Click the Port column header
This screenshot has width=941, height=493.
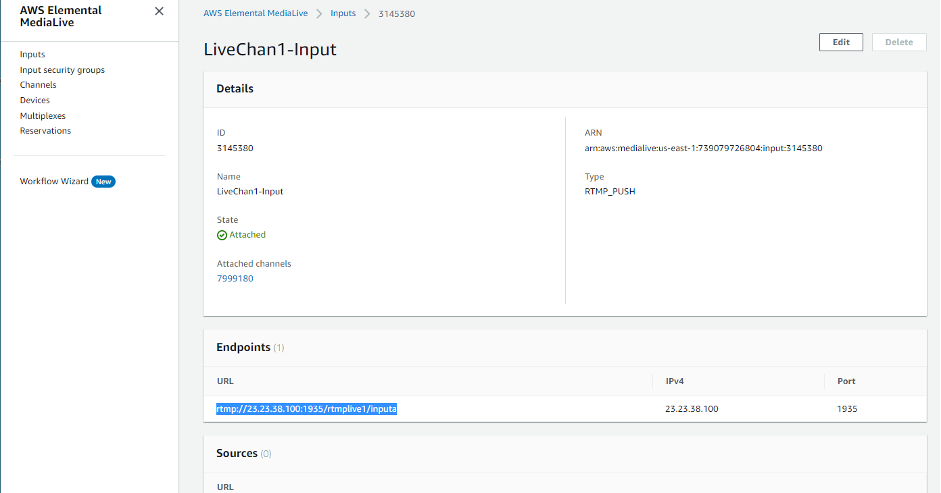[846, 381]
